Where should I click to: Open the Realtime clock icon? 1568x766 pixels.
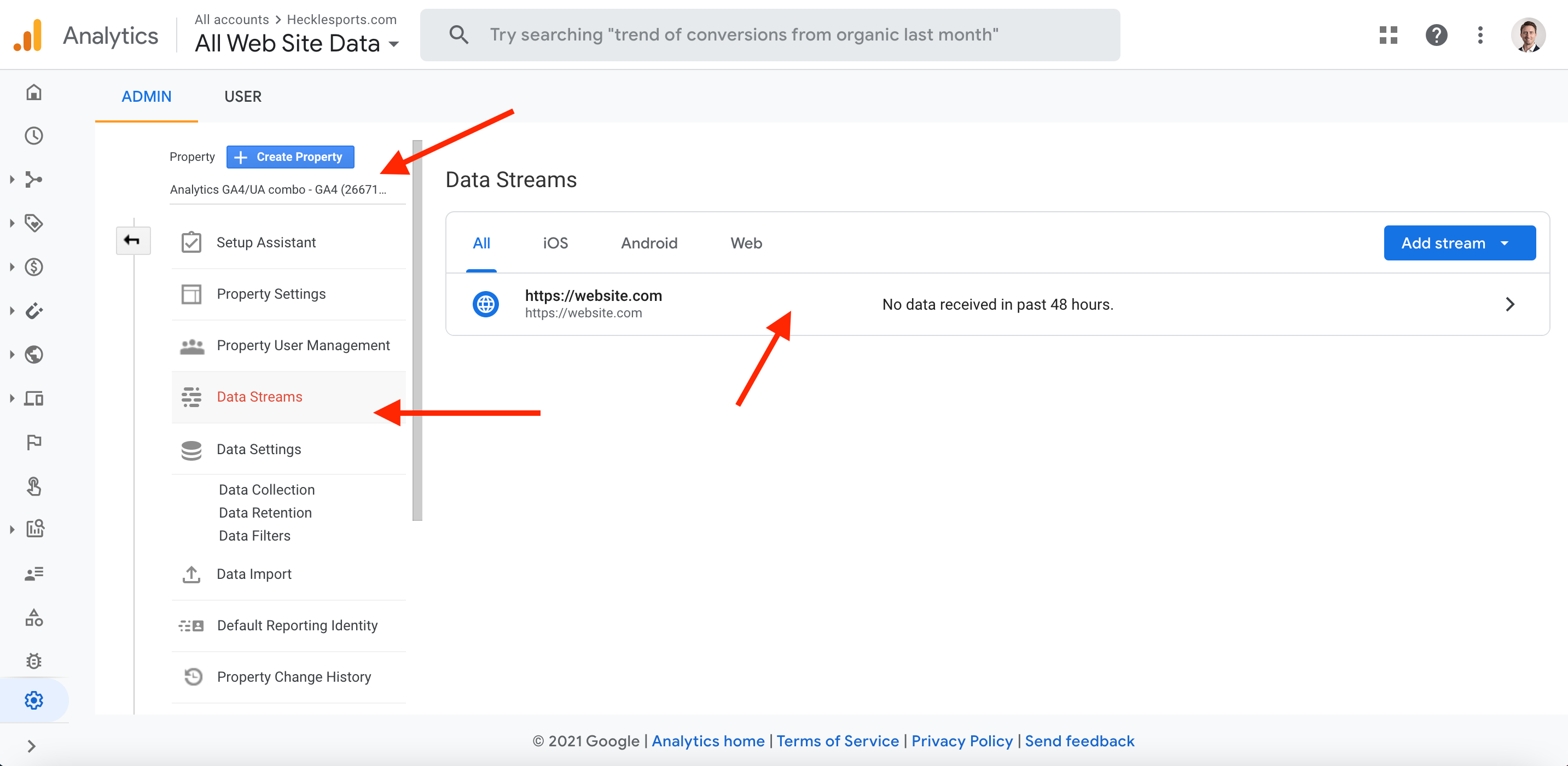pos(34,136)
